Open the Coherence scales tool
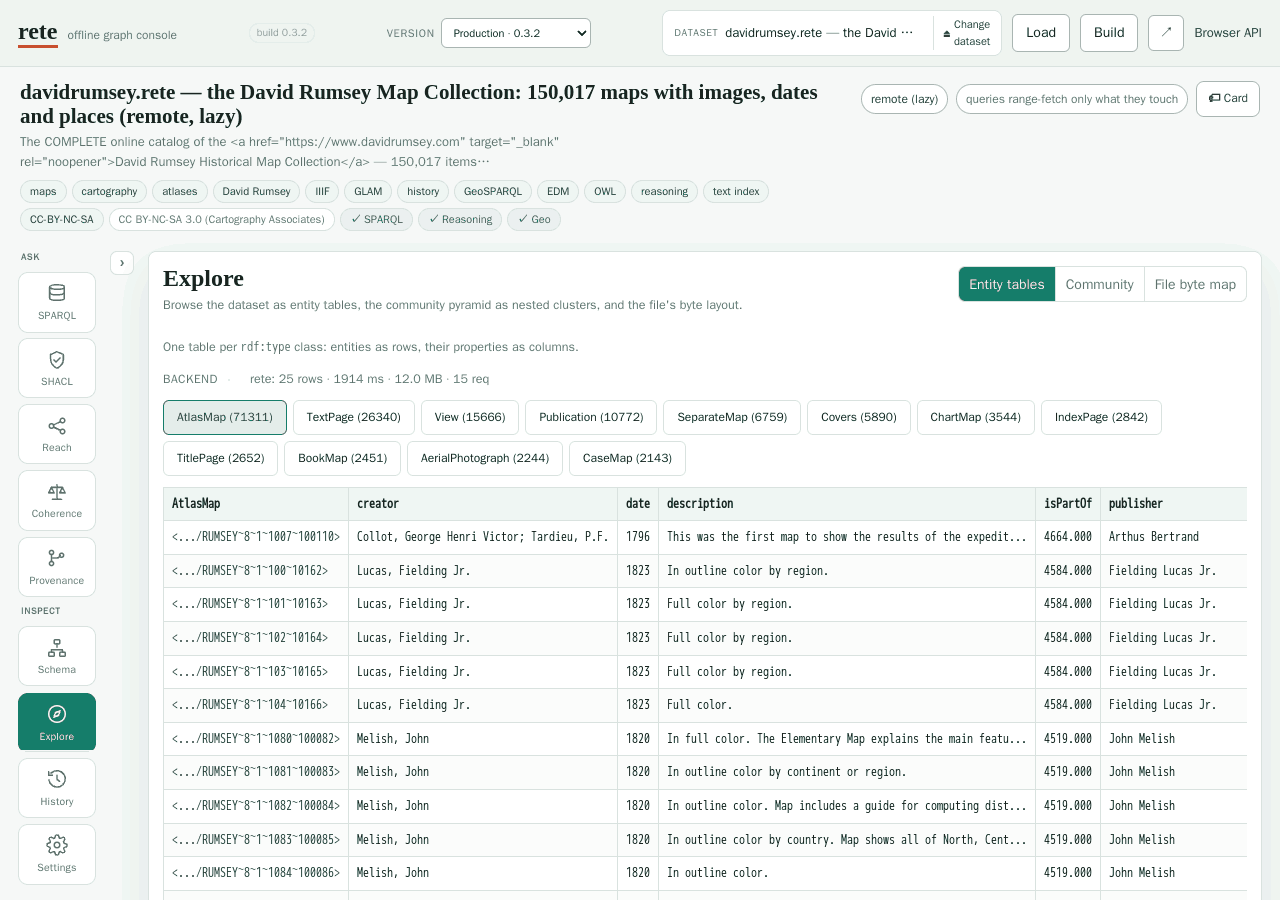1280x900 pixels. (57, 501)
